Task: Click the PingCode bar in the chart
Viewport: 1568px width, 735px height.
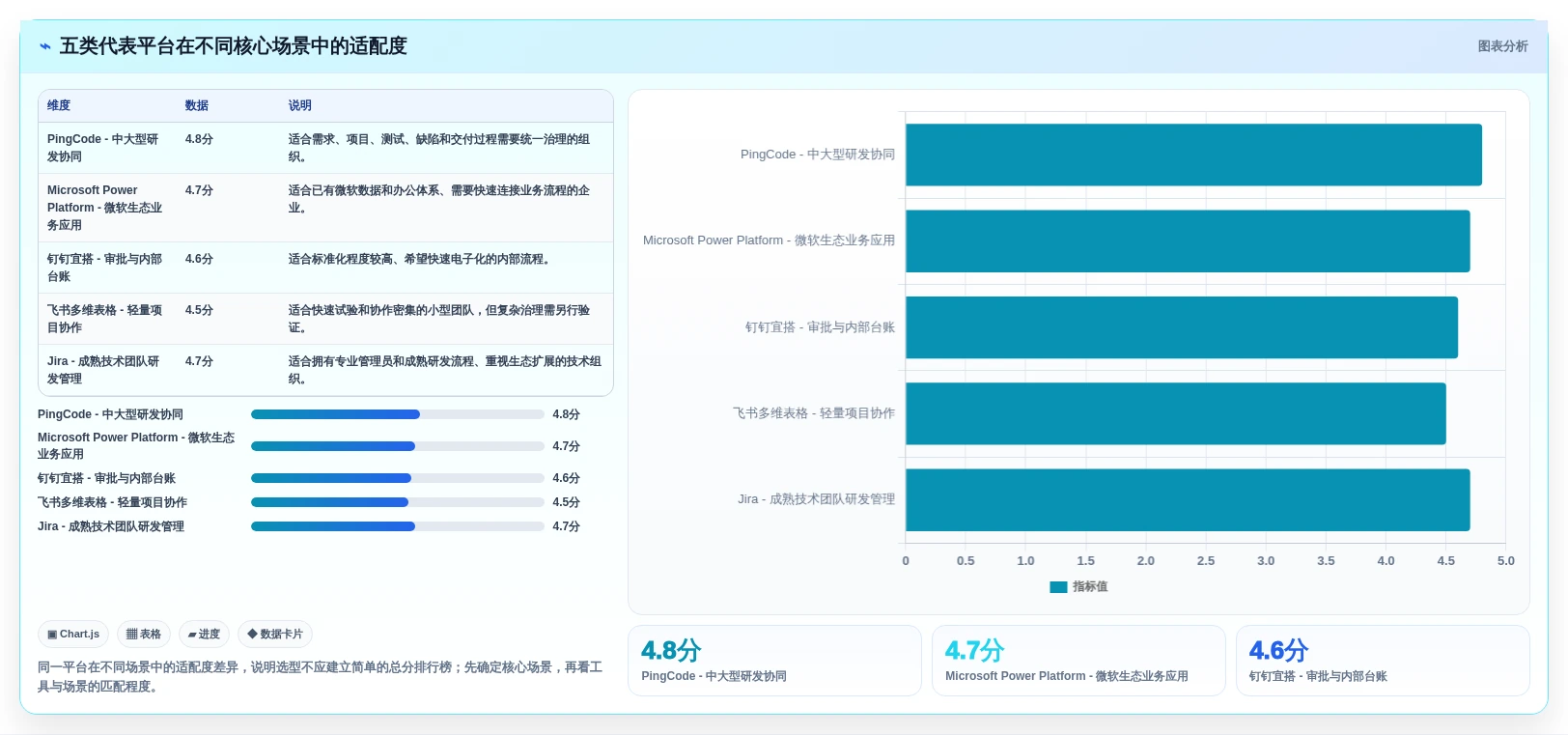Action: coord(1193,155)
